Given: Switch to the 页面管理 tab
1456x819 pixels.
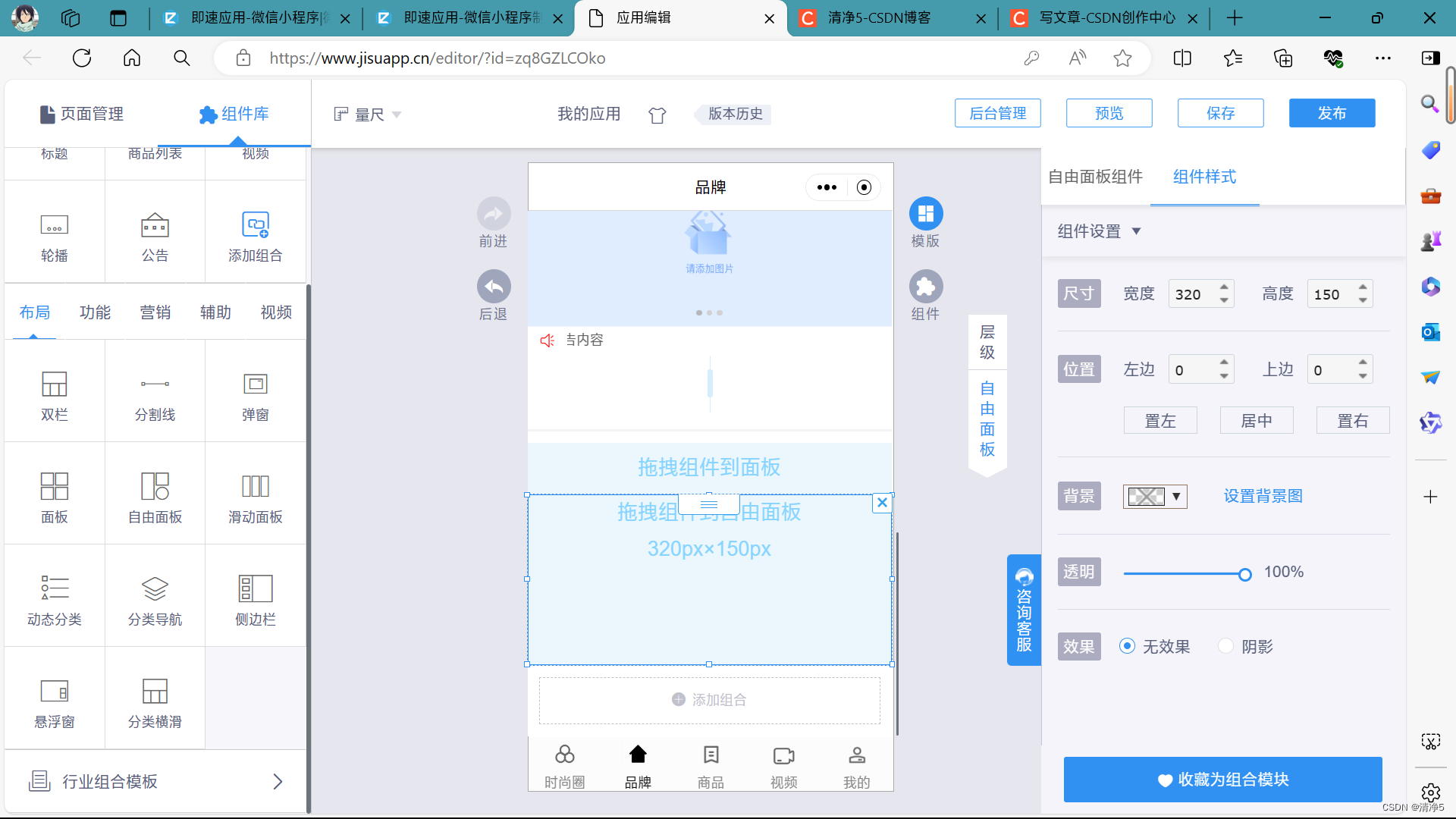Looking at the screenshot, I should [x=82, y=114].
